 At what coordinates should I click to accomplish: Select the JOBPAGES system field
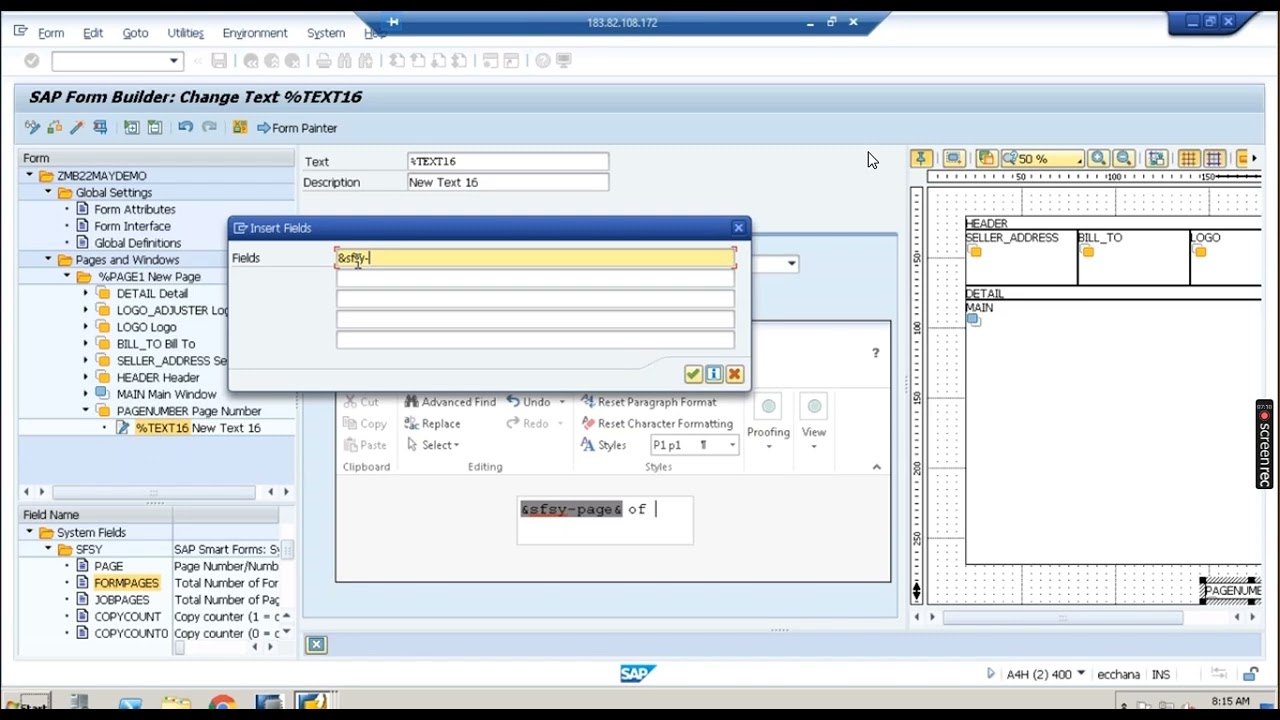pos(122,600)
